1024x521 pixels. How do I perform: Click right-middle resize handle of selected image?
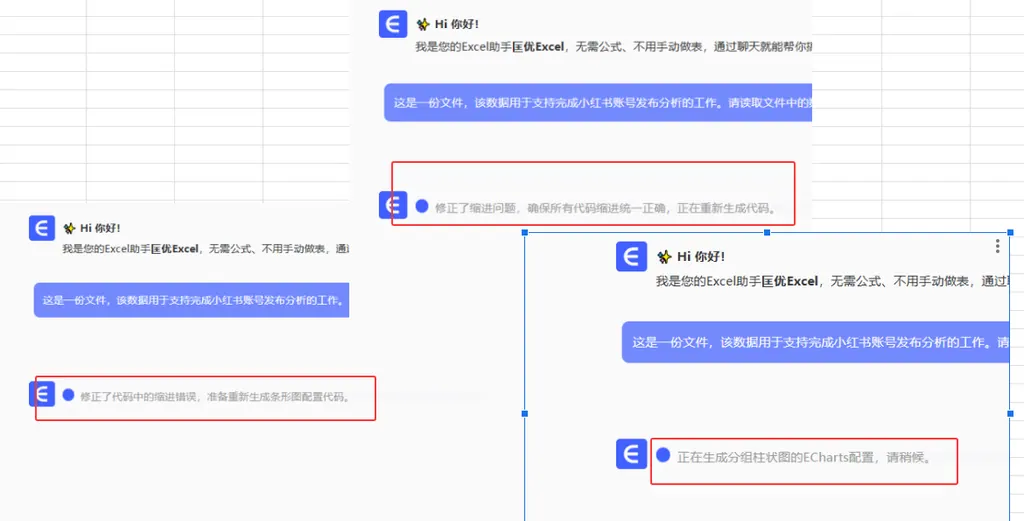(x=1010, y=413)
